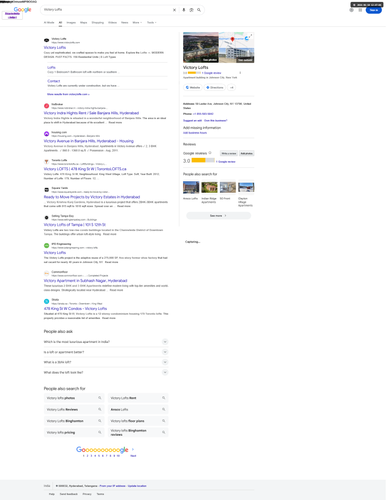Viewport: 390px width, 500px height.
Task: Go to Google homepage via the logo
Action: coord(23,10)
